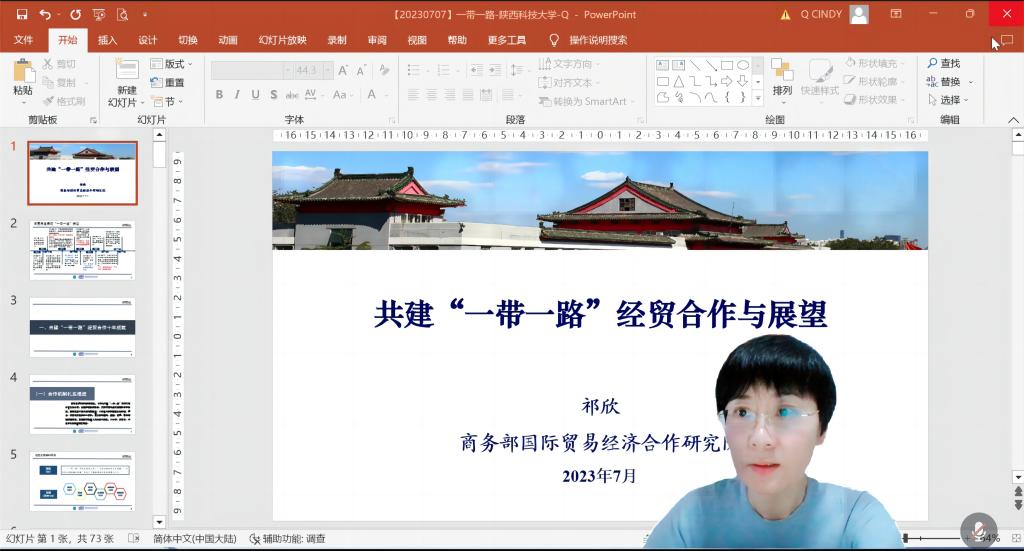Toggle italic text formatting
The width and height of the screenshot is (1024, 551).
(x=237, y=95)
